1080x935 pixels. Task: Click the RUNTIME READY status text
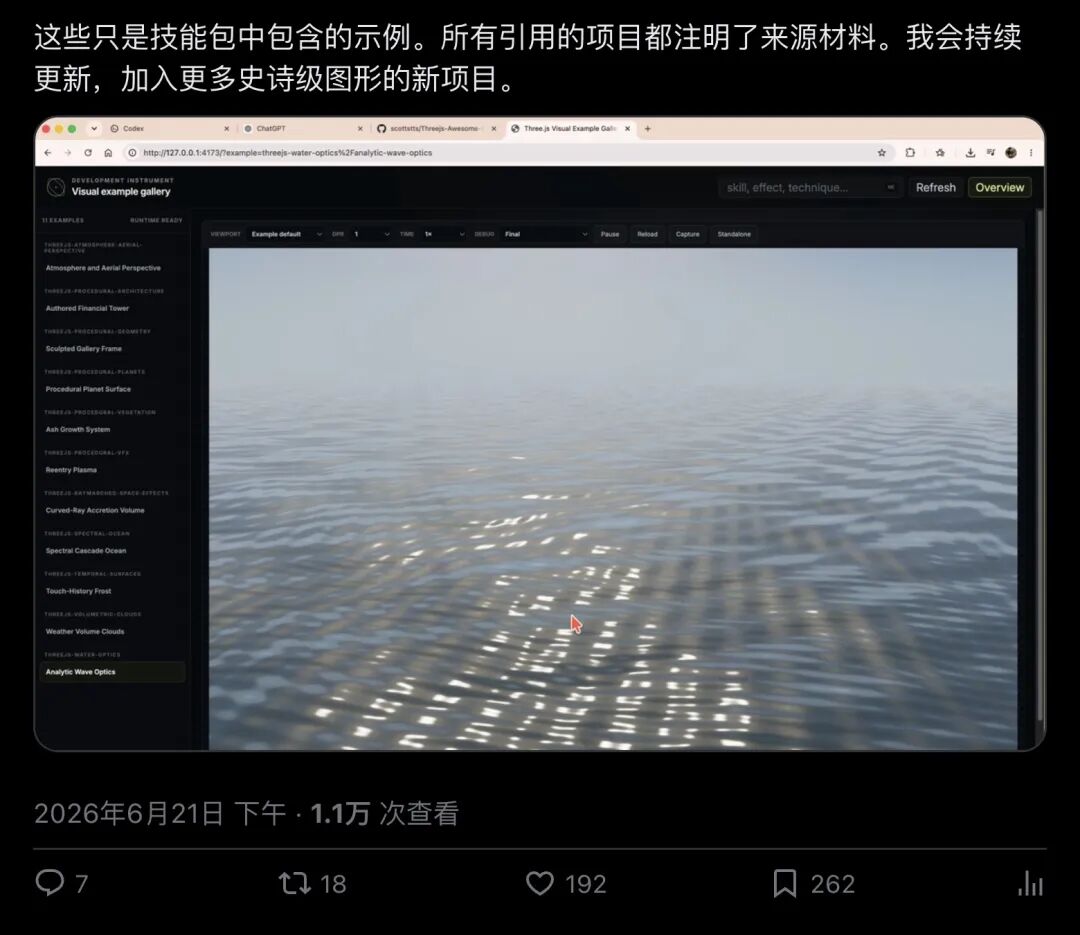coord(156,220)
